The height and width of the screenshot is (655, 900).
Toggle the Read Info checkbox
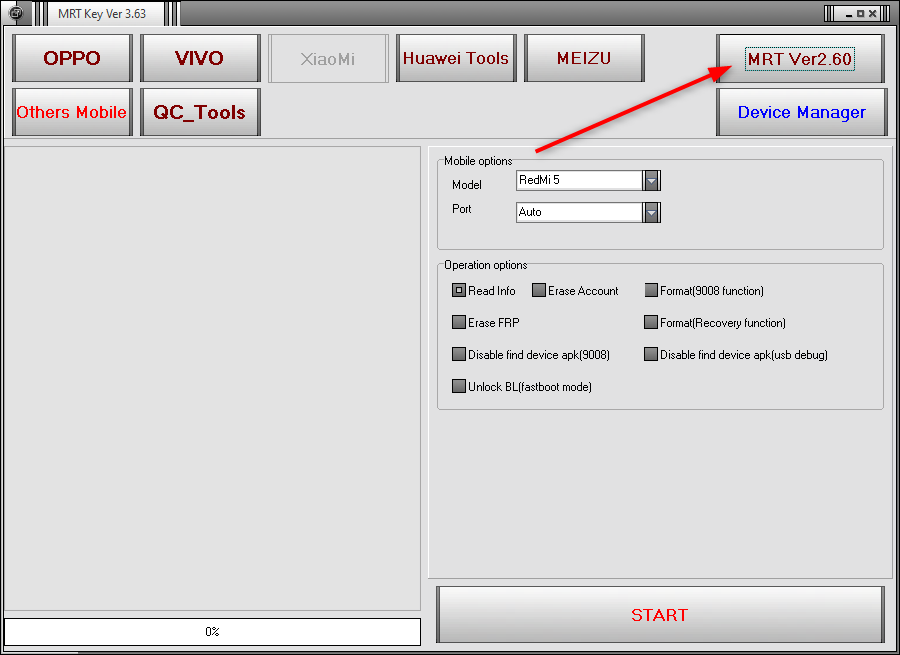(459, 290)
